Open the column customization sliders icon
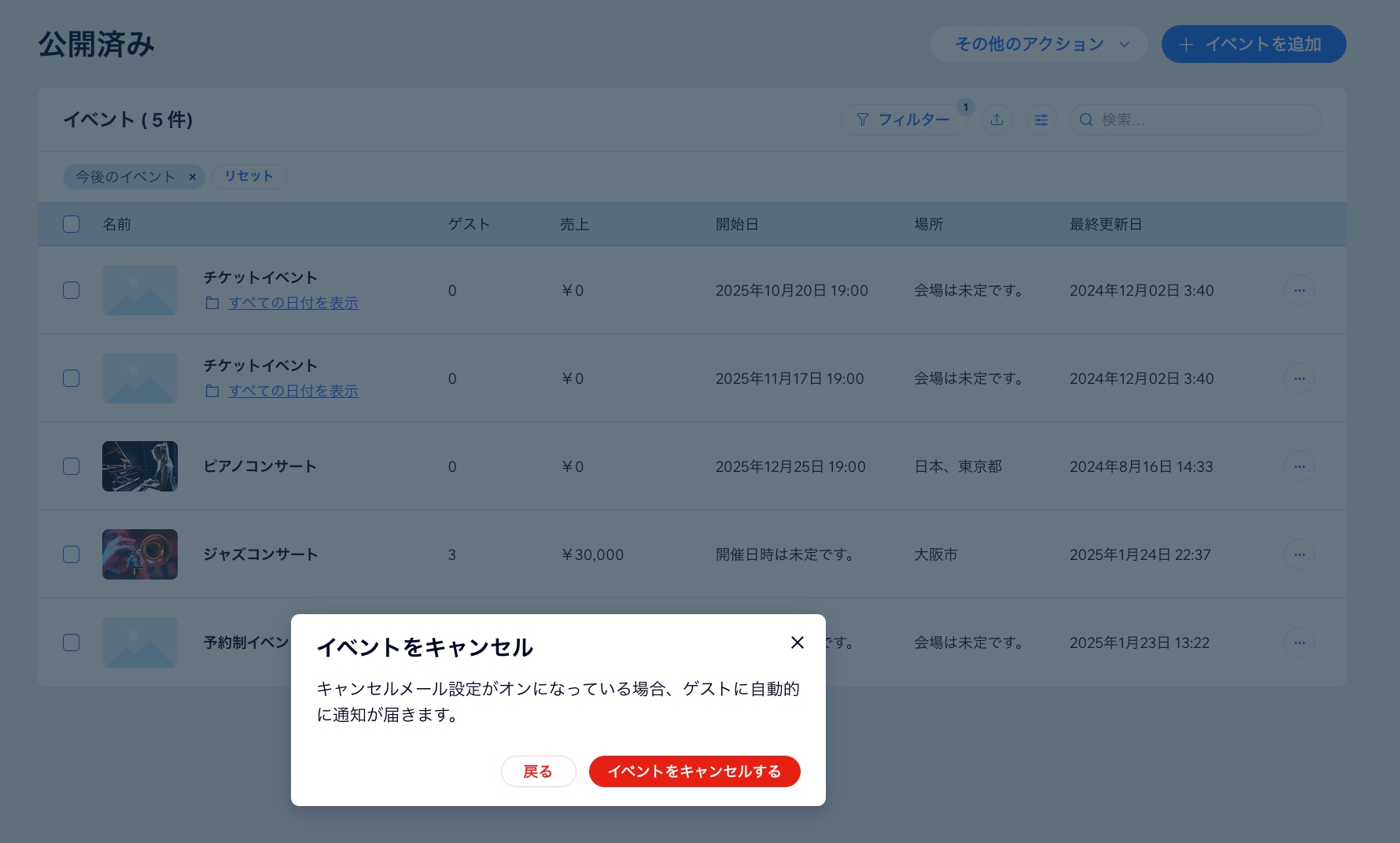Screen dimensions: 1400x843 point(1041,120)
